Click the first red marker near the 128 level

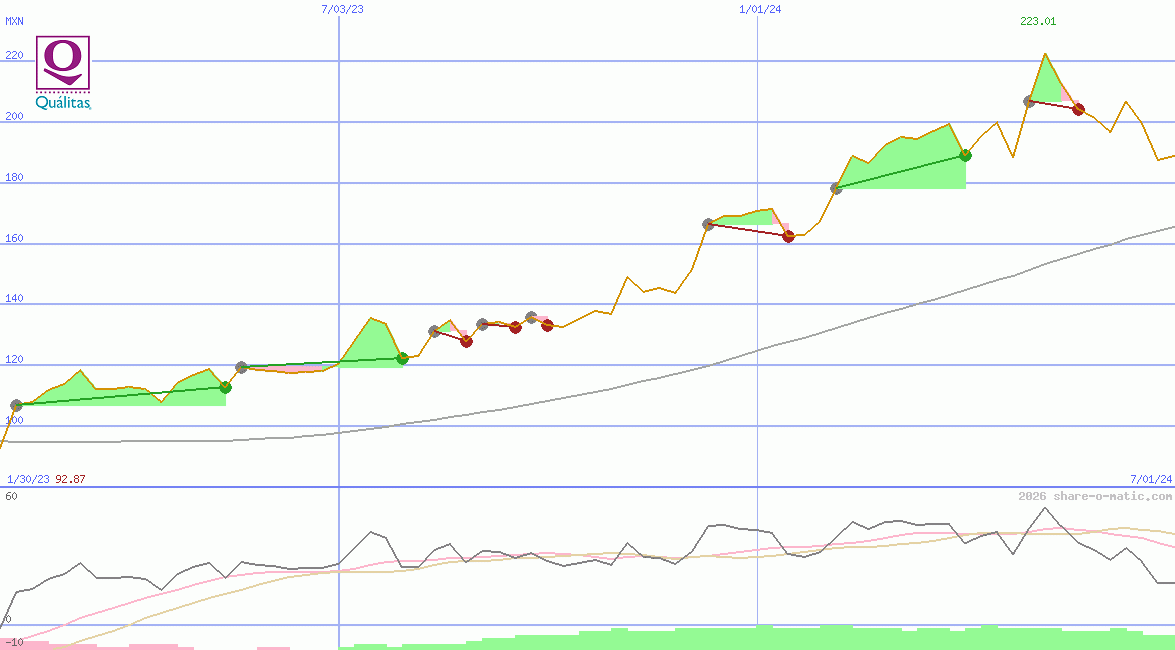click(x=466, y=341)
